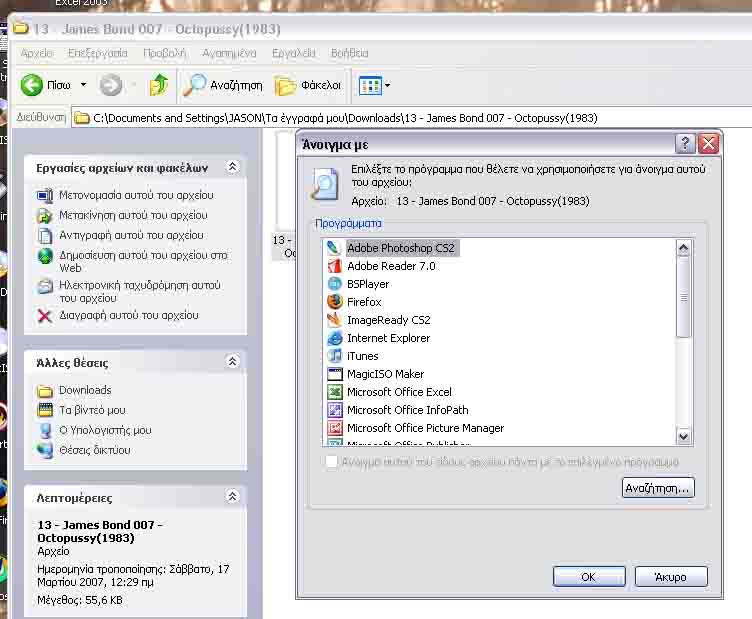This screenshot has width=752, height=619.
Task: Confirm with the OK button
Action: pos(589,577)
